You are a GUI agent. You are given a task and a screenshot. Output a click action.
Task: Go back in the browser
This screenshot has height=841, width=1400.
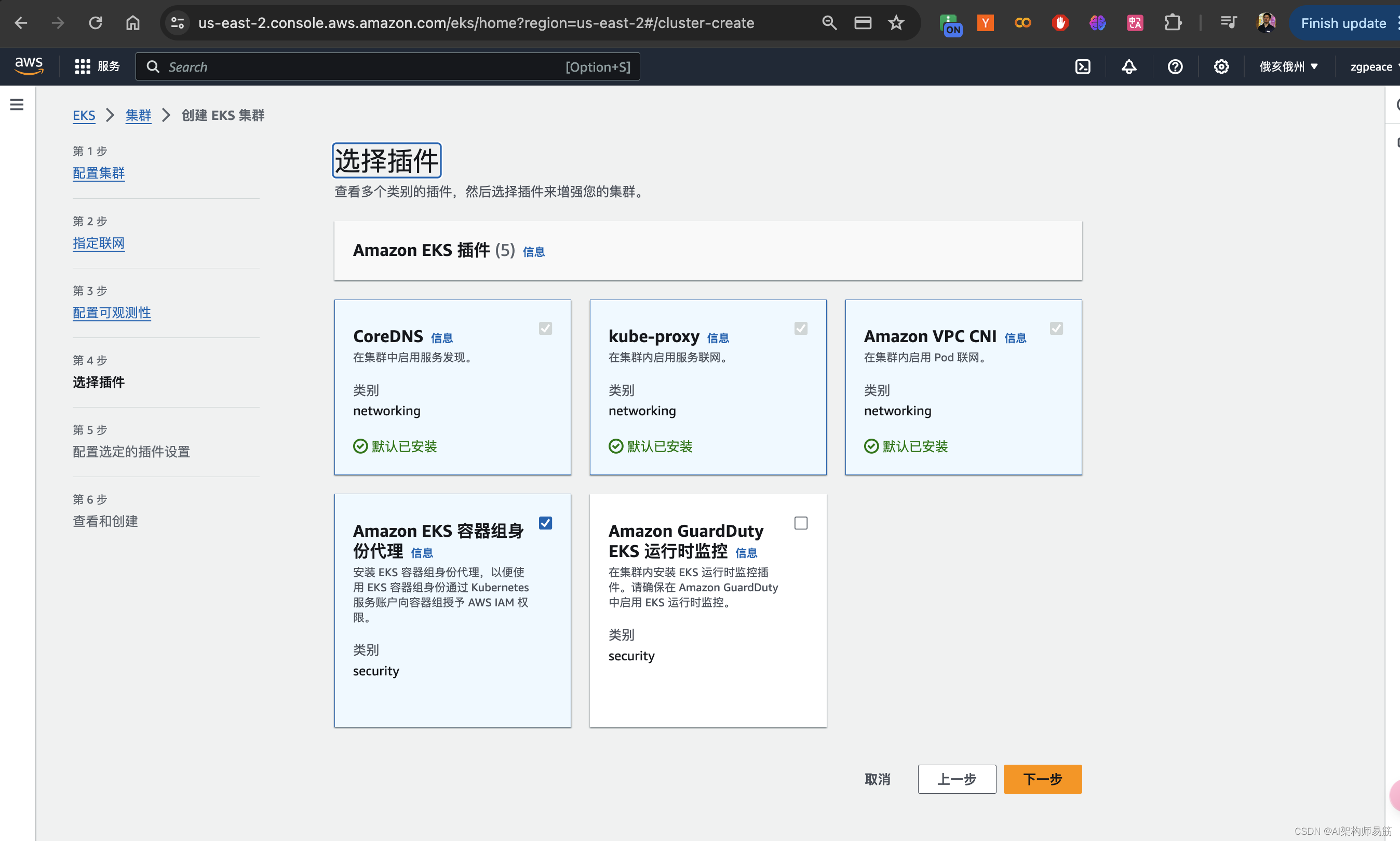21,23
